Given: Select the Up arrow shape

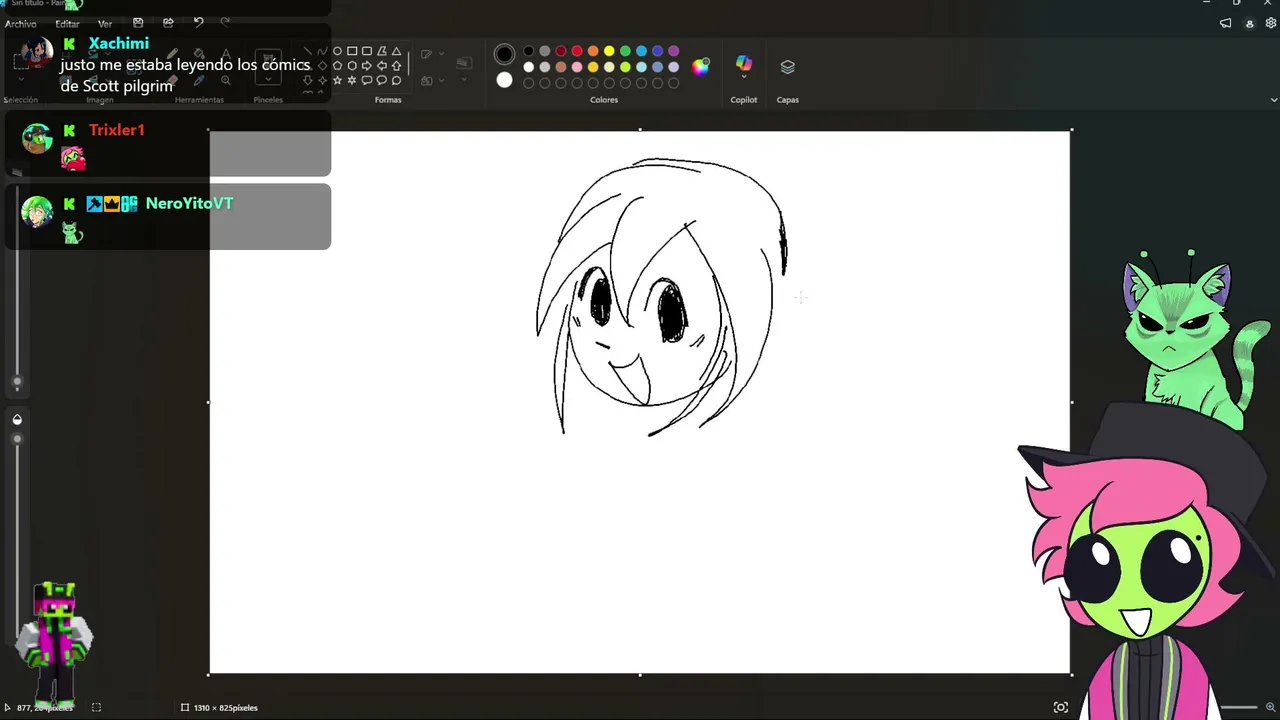Looking at the screenshot, I should click(x=396, y=66).
